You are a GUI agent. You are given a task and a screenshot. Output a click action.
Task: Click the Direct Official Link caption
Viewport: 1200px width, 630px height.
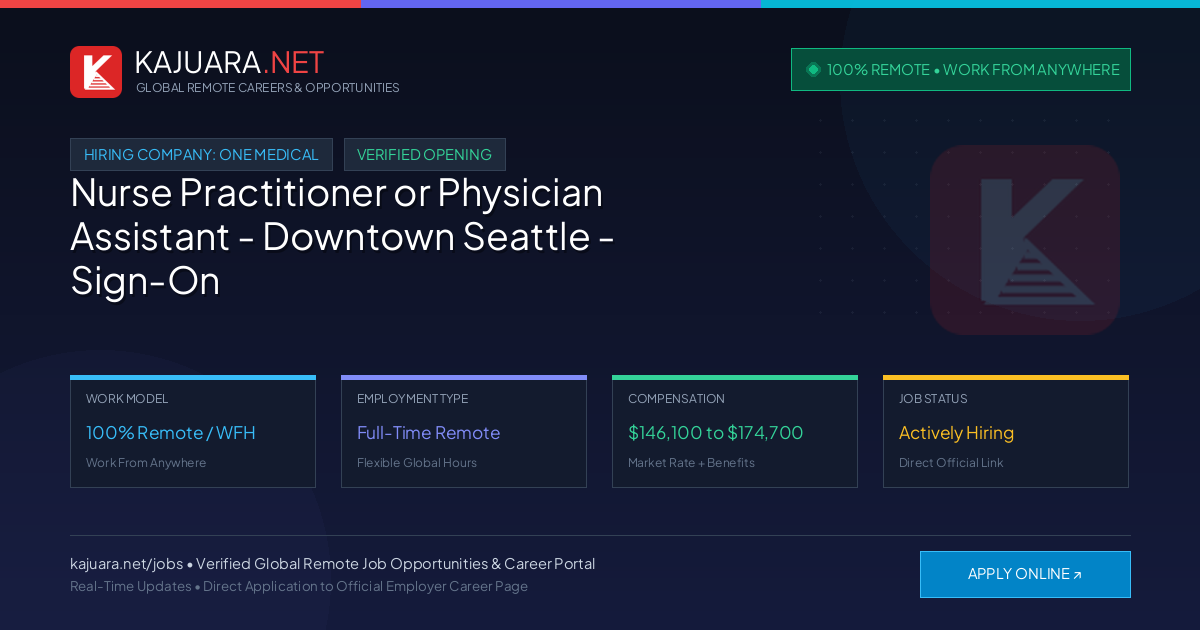tap(951, 463)
